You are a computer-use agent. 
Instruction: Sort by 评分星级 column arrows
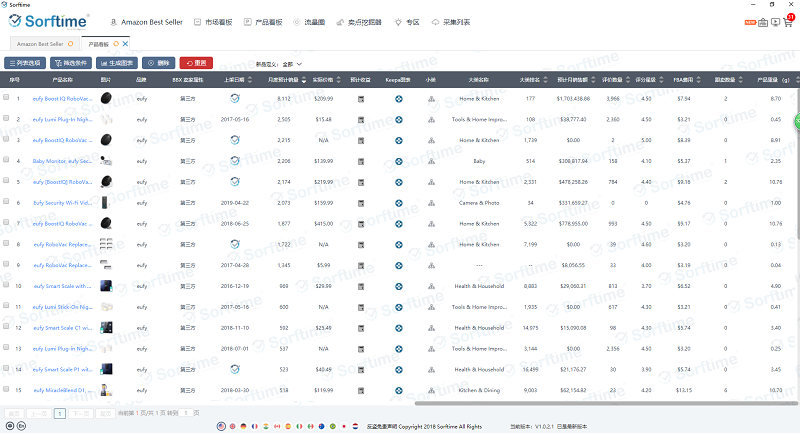[661, 80]
